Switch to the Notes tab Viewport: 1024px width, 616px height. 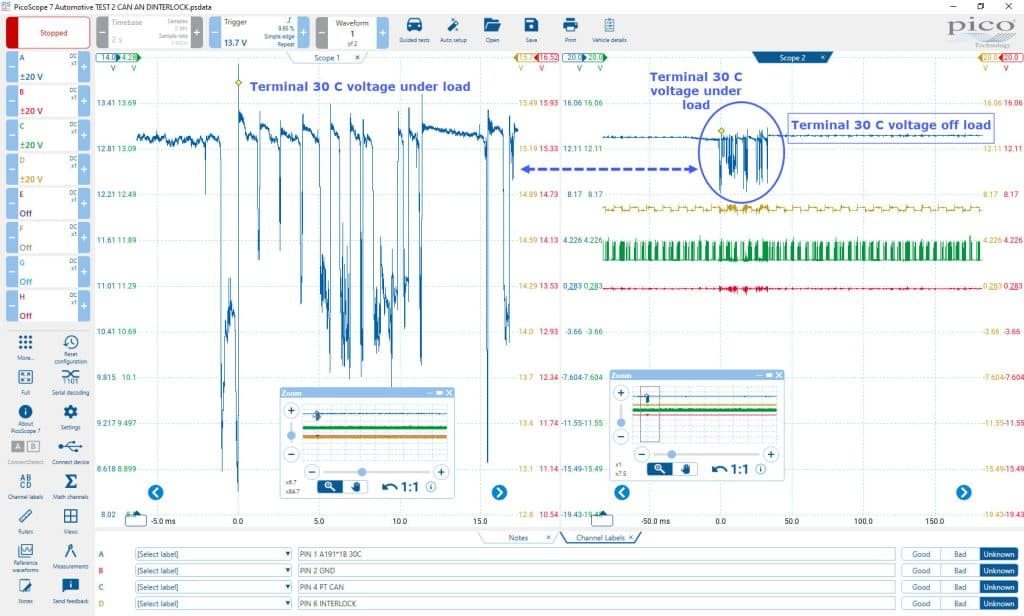[x=518, y=538]
